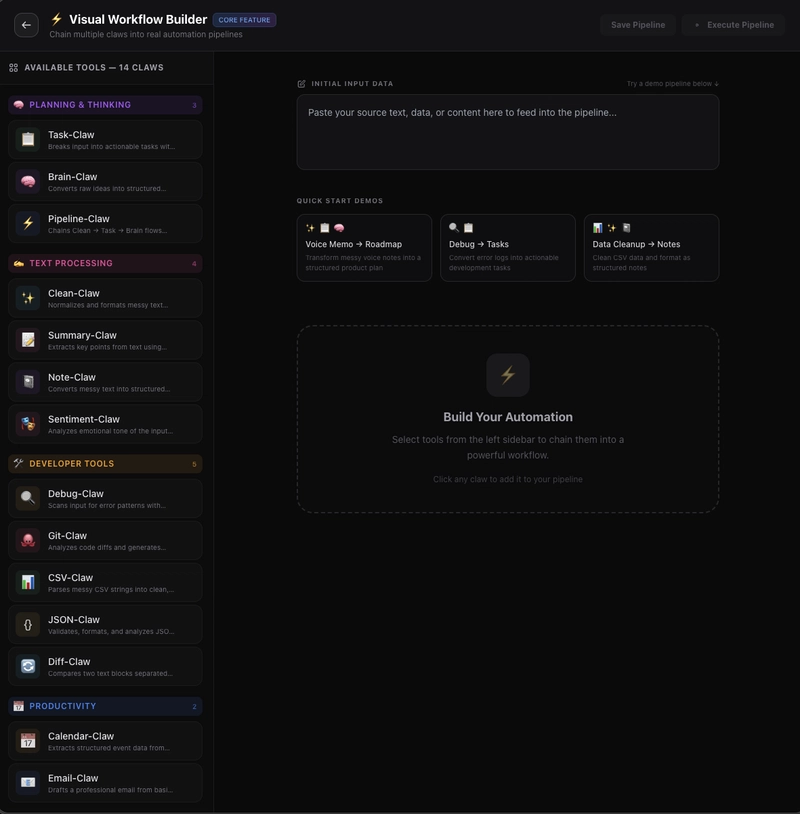The height and width of the screenshot is (814, 800).
Task: Click the Save Pipeline button
Action: click(x=638, y=25)
